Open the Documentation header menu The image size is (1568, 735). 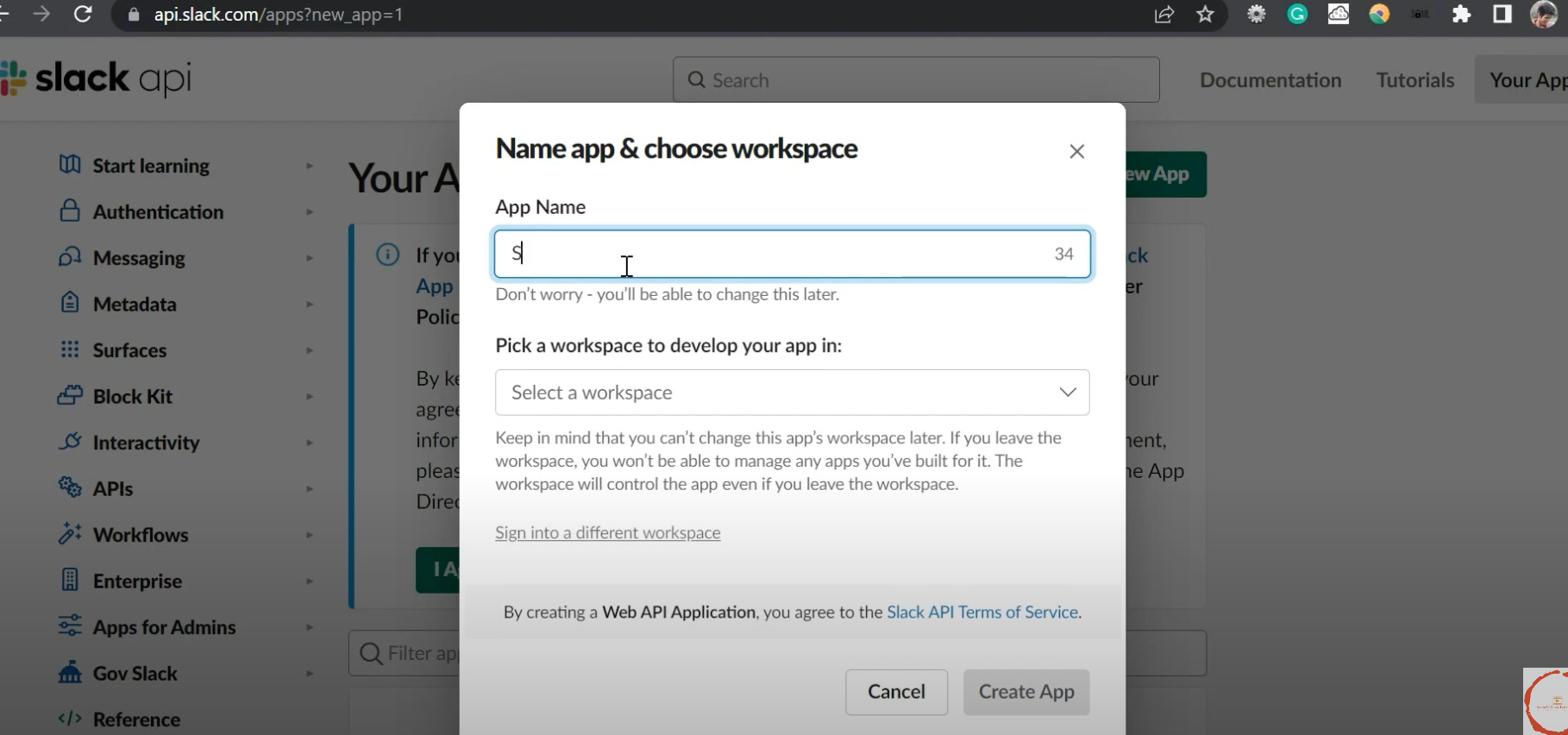[x=1270, y=80]
